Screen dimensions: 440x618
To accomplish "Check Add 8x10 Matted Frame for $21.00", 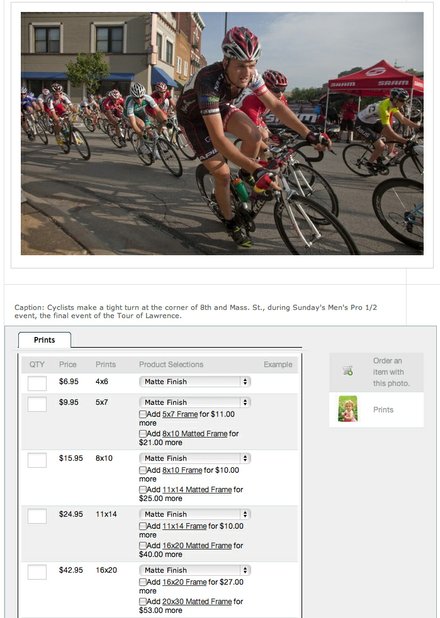I will point(142,434).
